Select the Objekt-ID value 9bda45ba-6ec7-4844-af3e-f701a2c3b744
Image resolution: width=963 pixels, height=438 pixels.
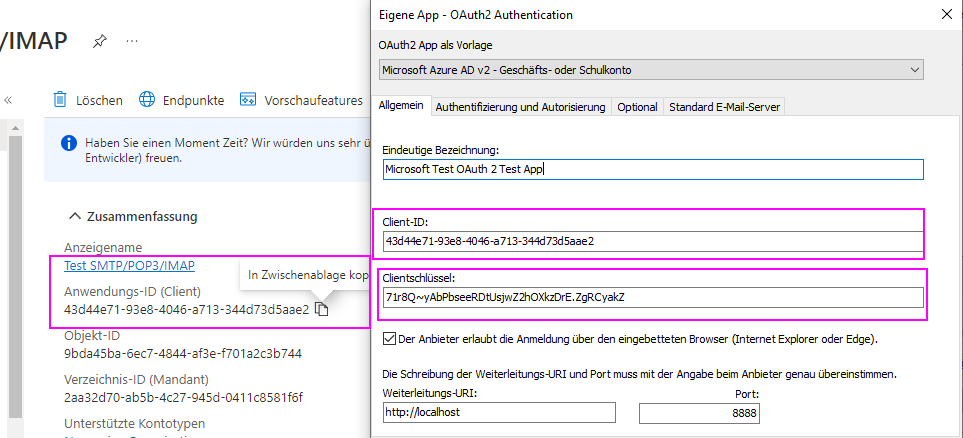click(182, 354)
